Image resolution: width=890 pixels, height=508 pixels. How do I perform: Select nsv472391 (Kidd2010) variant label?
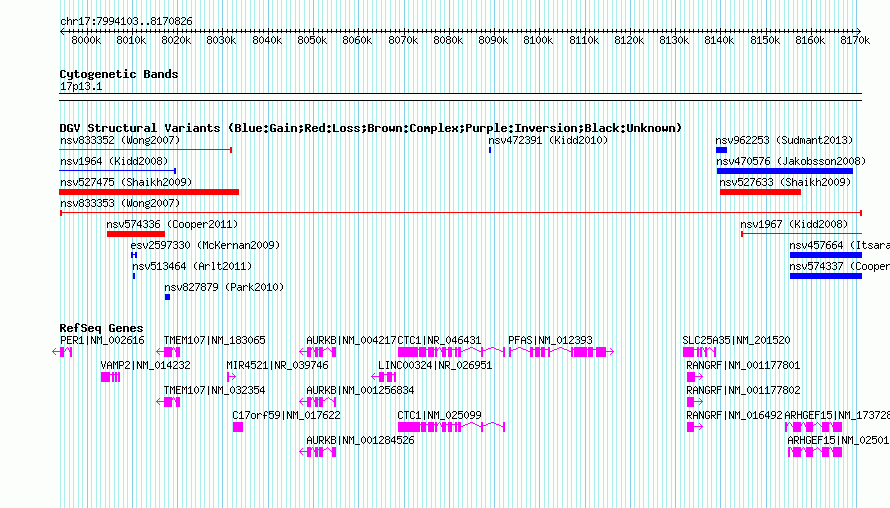(x=548, y=140)
